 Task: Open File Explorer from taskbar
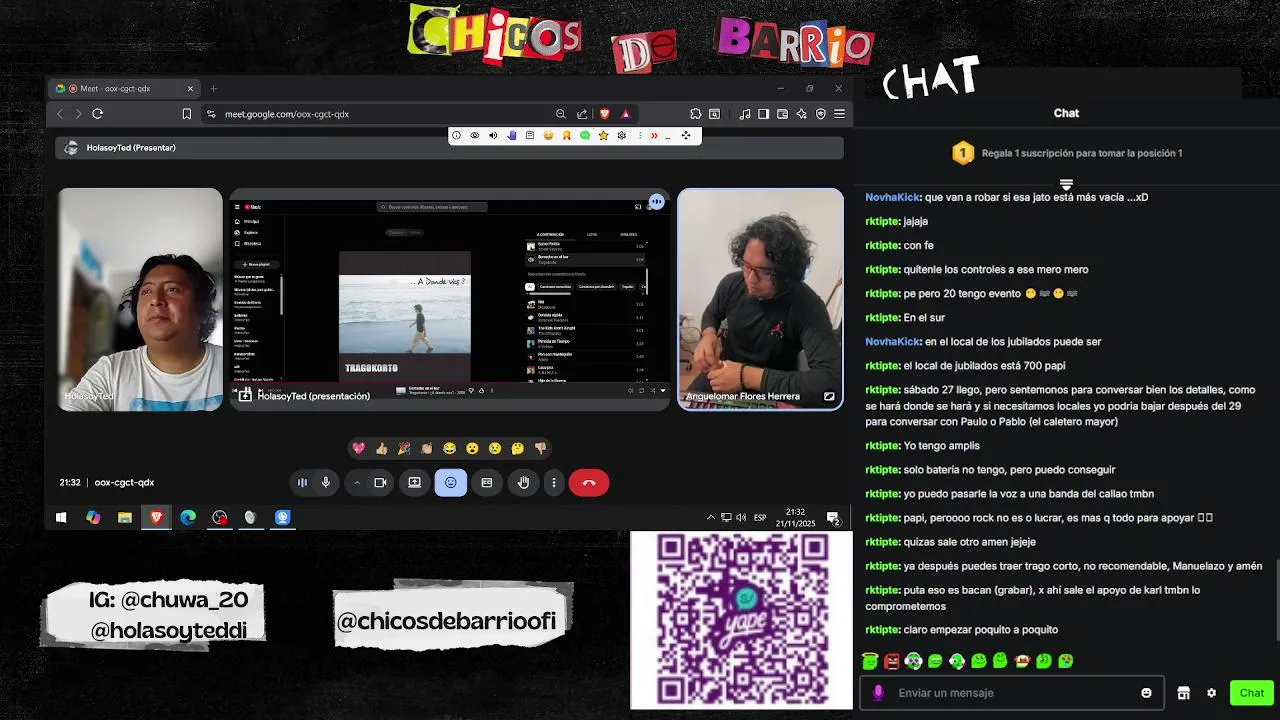click(x=124, y=517)
